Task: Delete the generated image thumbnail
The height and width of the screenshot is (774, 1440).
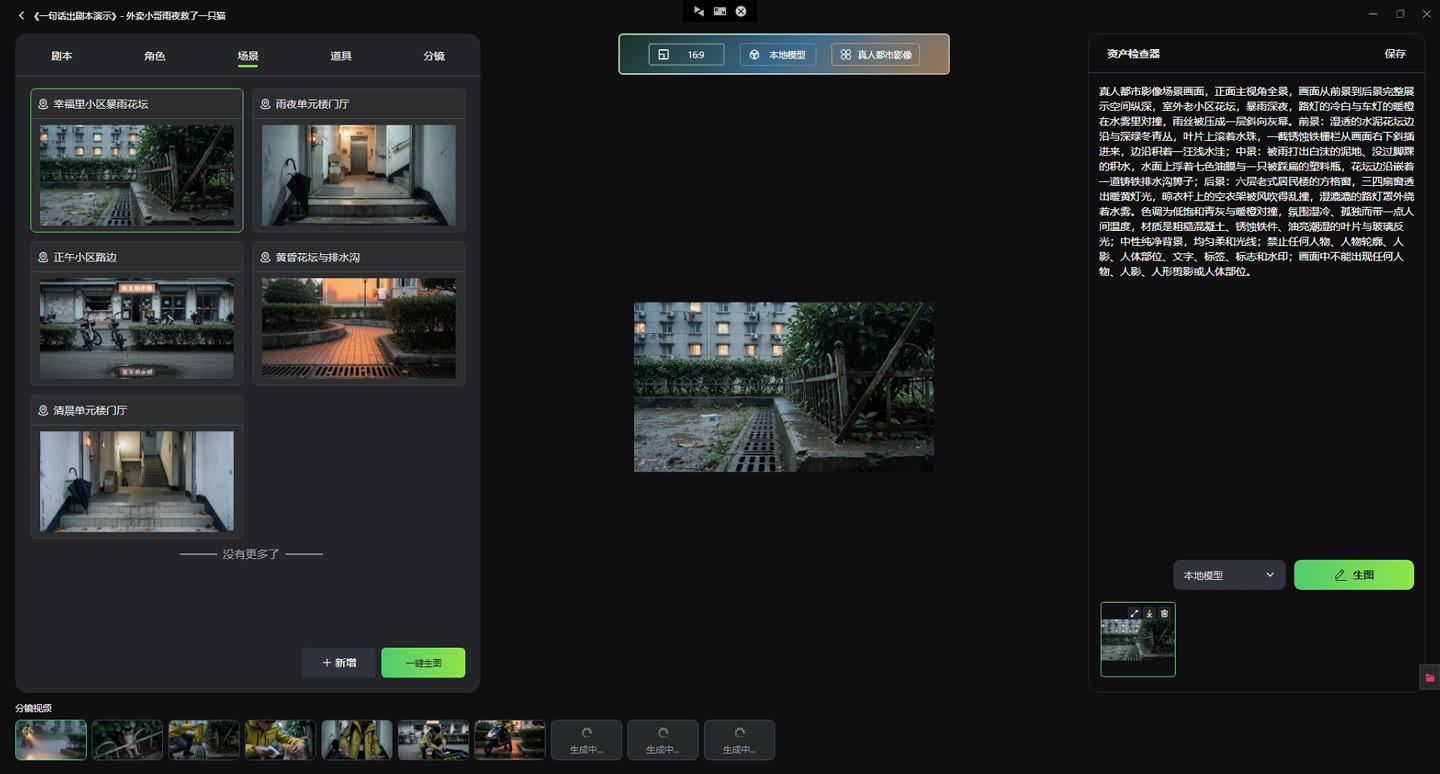Action: (x=1164, y=613)
